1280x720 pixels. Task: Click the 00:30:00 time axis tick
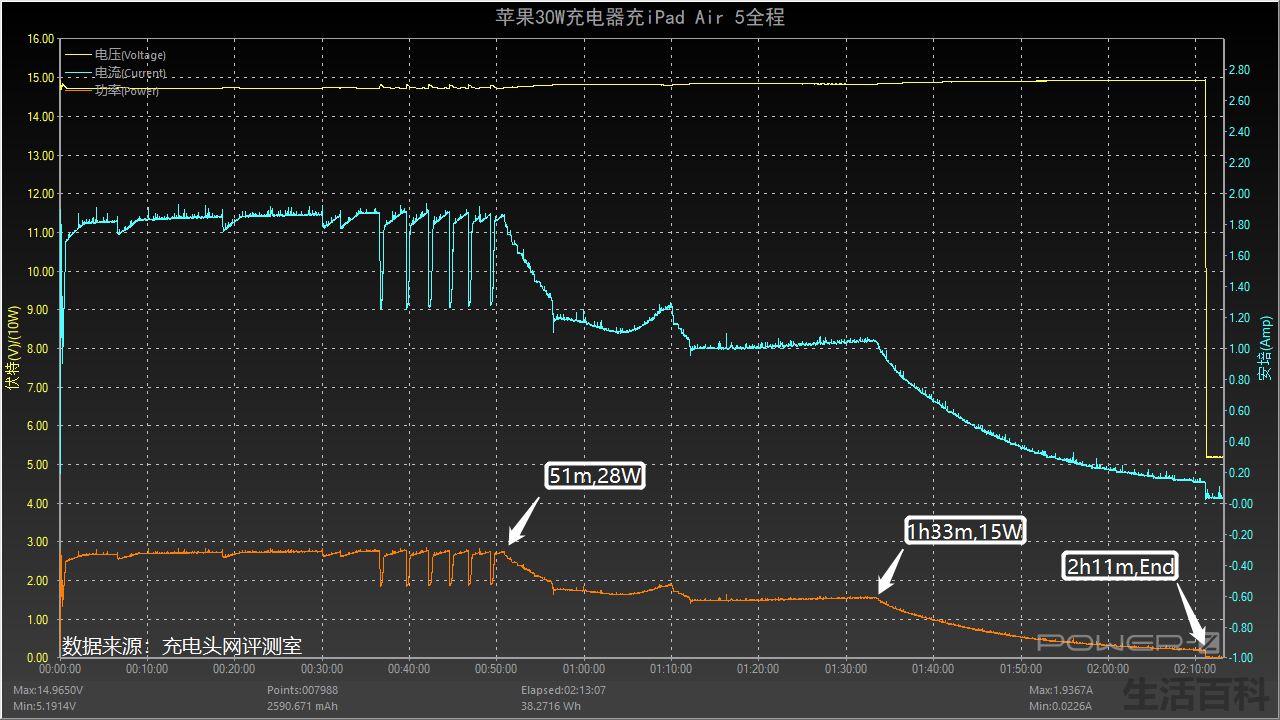pyautogui.click(x=322, y=669)
